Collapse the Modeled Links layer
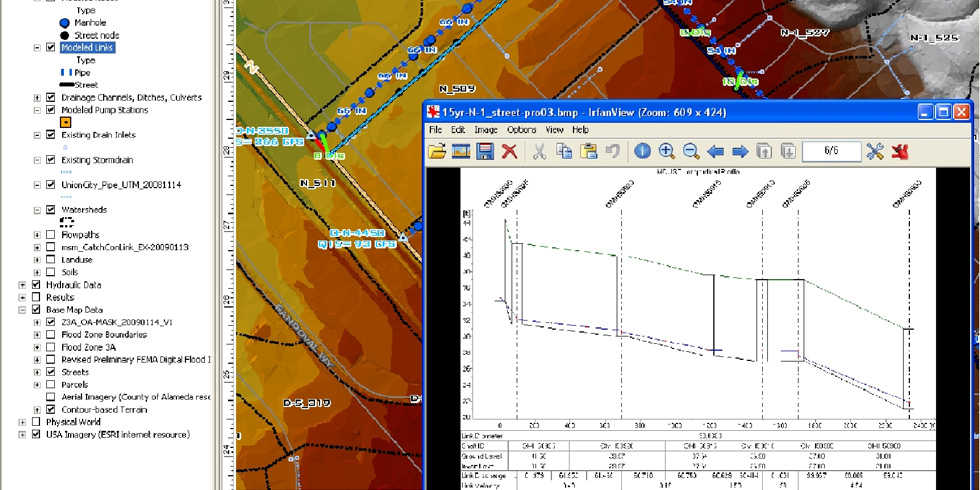This screenshot has width=980, height=490. click(x=37, y=48)
